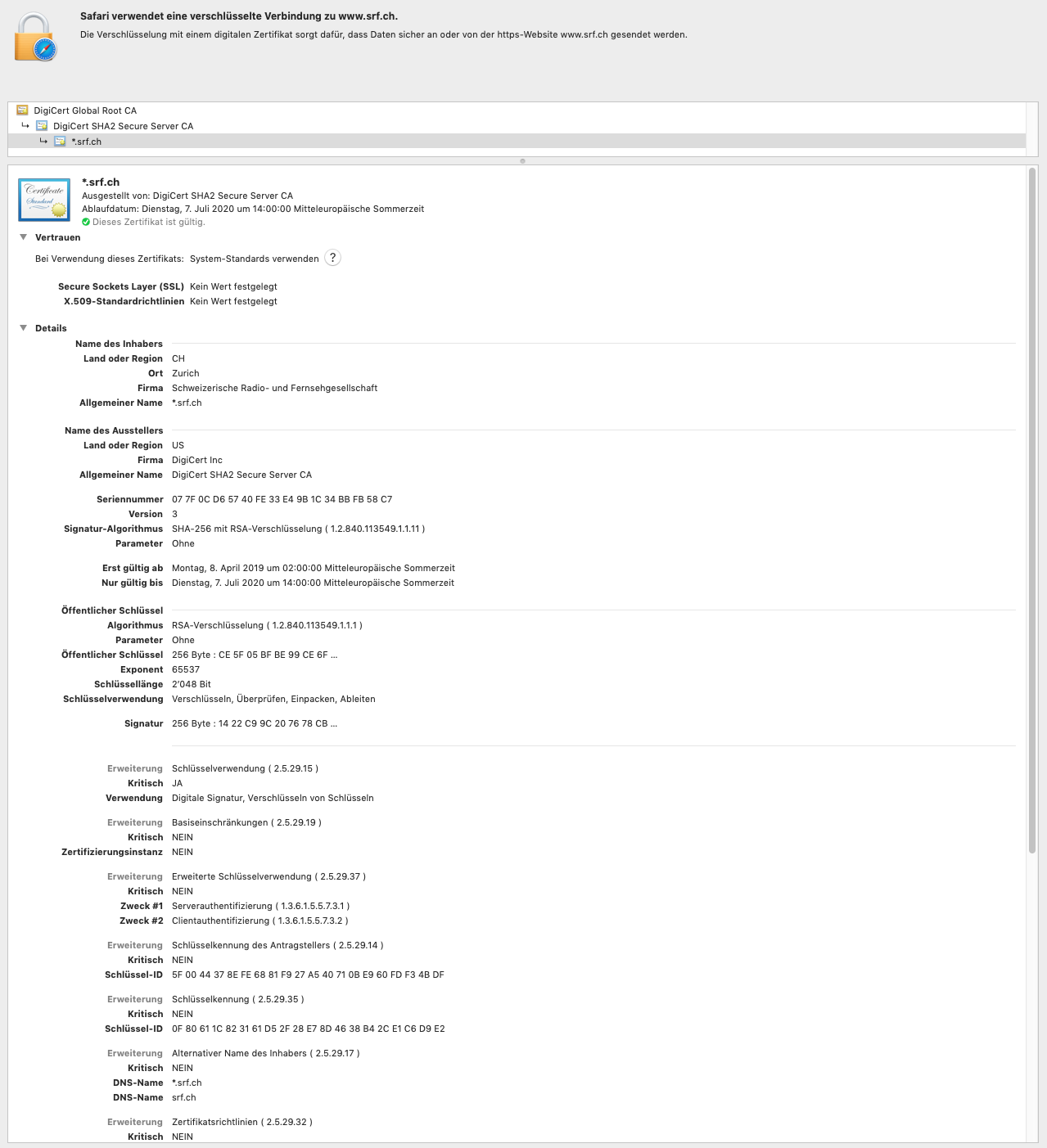Click the *.srf.ch certificate title heading

click(x=101, y=182)
